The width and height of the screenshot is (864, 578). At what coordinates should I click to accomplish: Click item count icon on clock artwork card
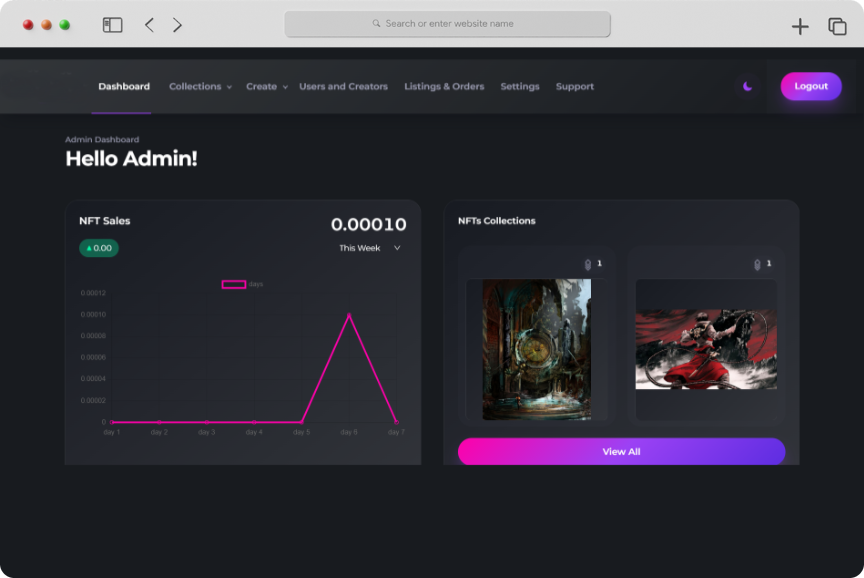(x=588, y=264)
